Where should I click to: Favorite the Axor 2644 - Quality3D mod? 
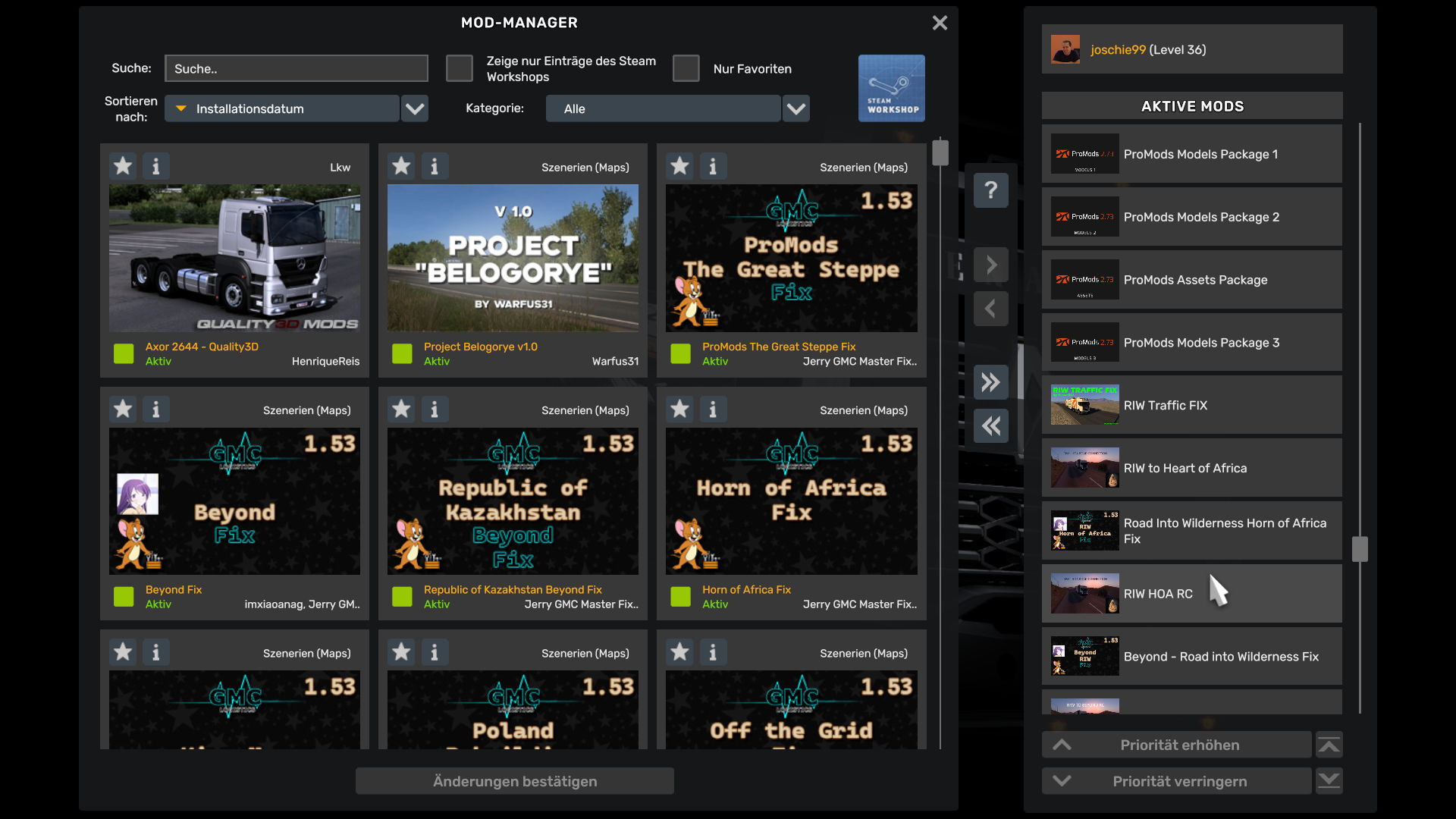click(x=123, y=166)
